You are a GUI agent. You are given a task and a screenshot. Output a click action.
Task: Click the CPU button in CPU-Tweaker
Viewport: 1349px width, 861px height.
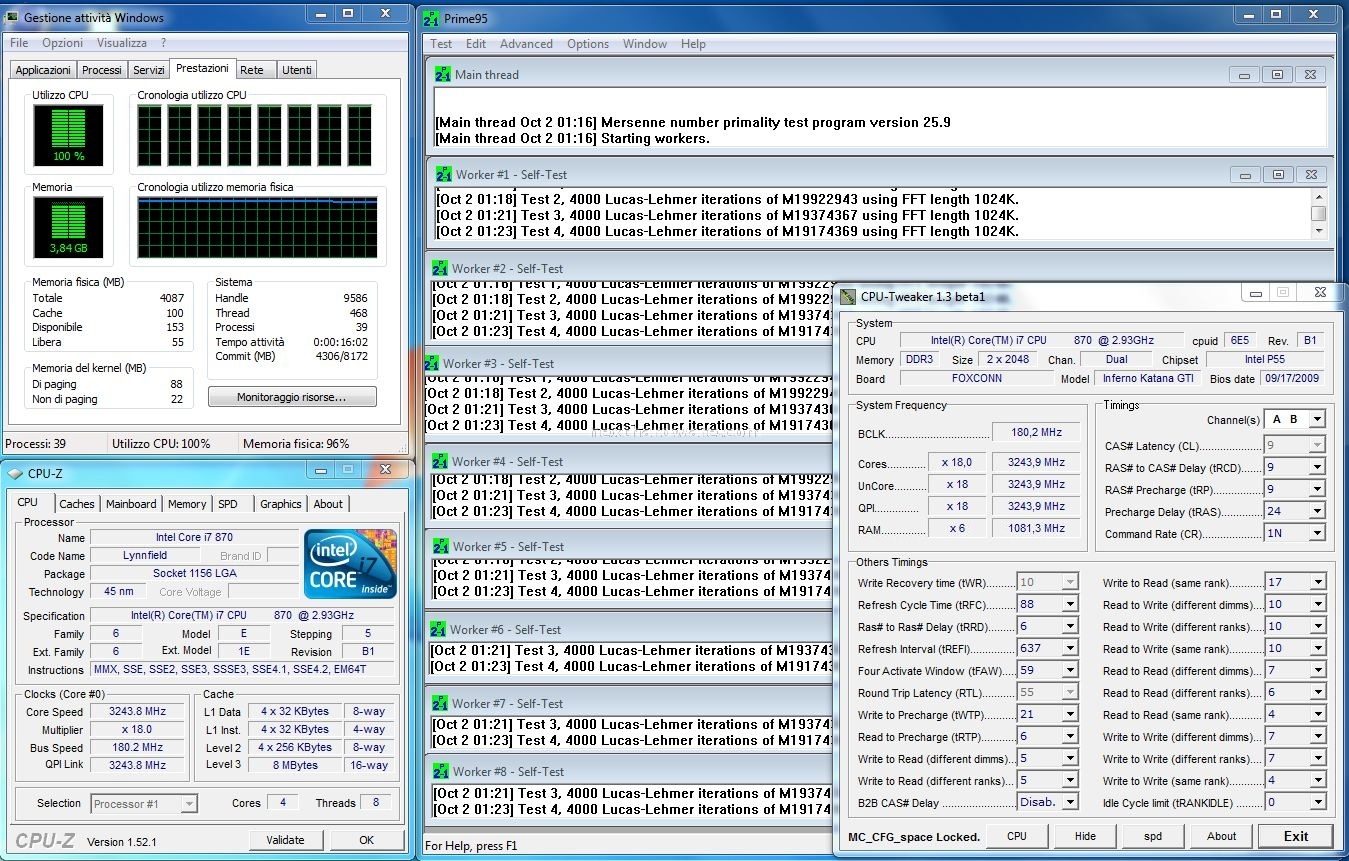tap(1017, 836)
